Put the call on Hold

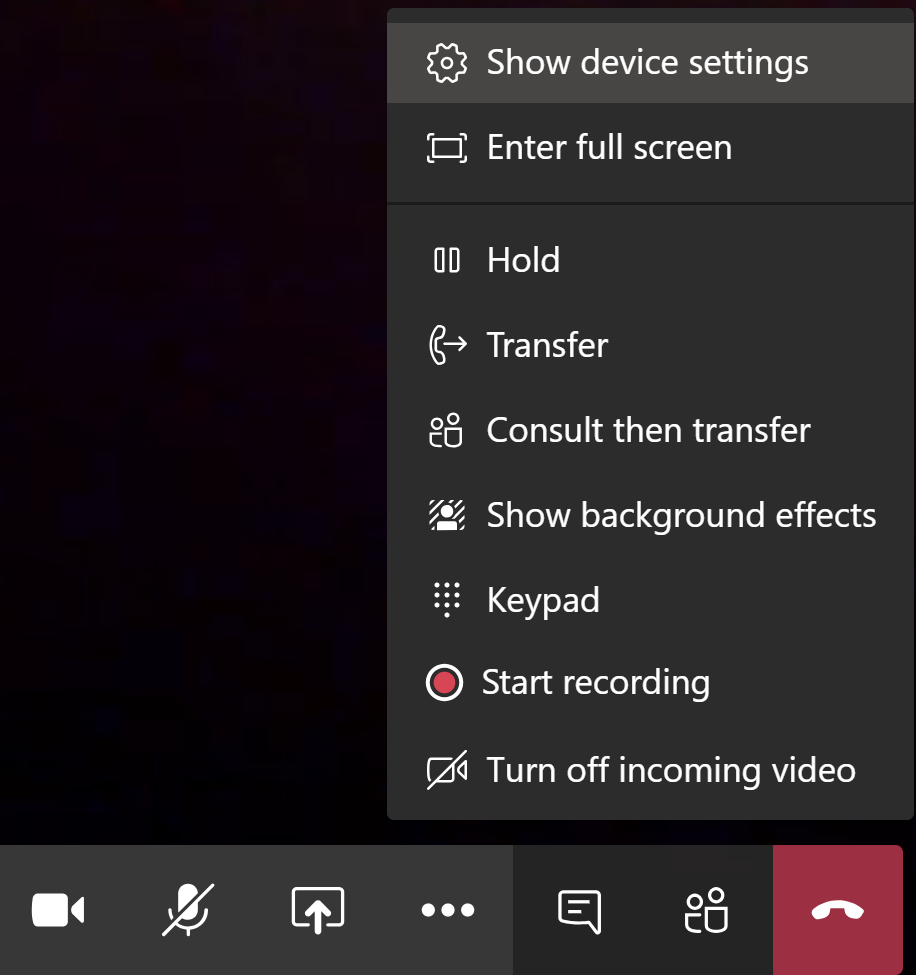coord(523,261)
